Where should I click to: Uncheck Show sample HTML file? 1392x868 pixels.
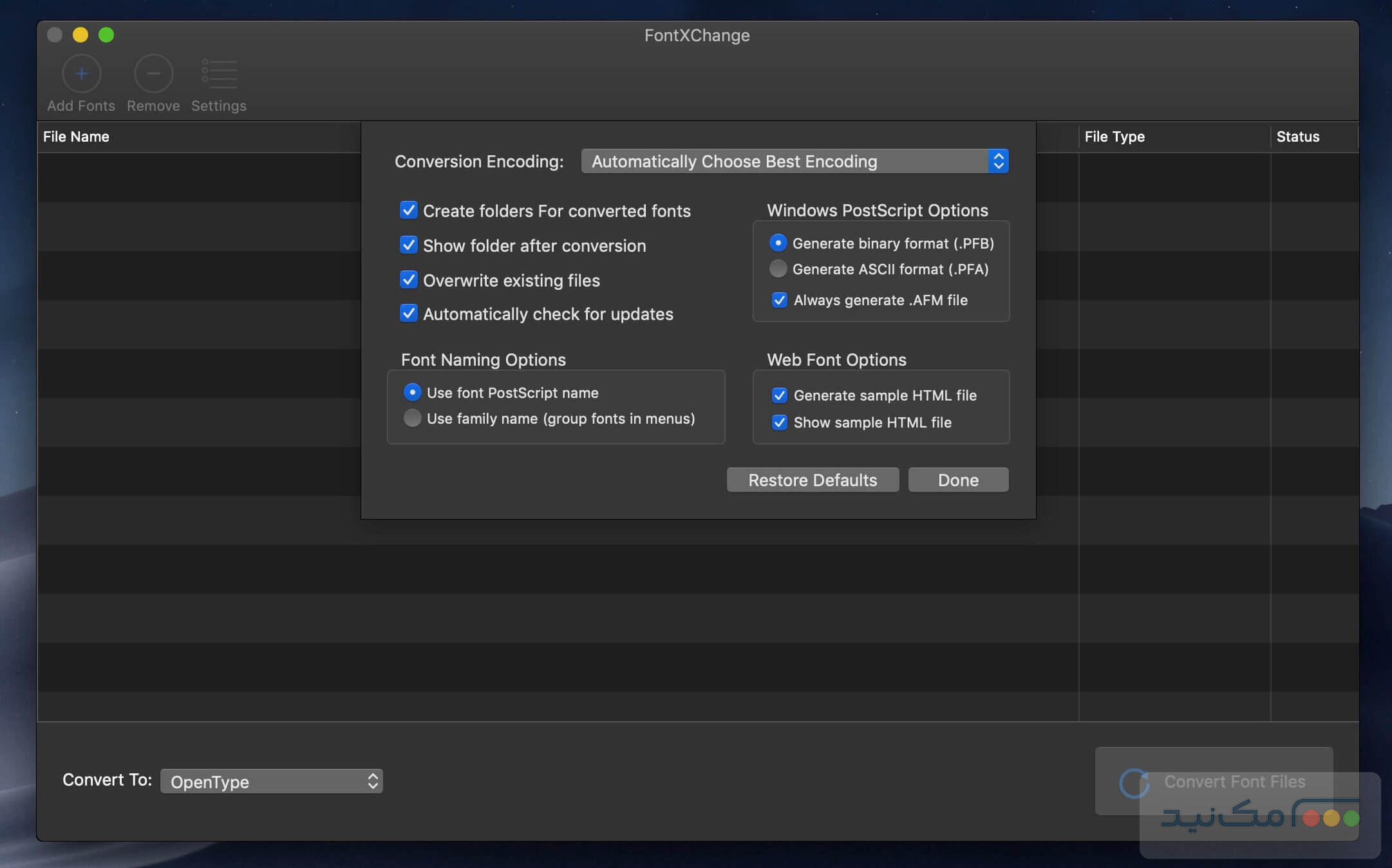tap(778, 422)
